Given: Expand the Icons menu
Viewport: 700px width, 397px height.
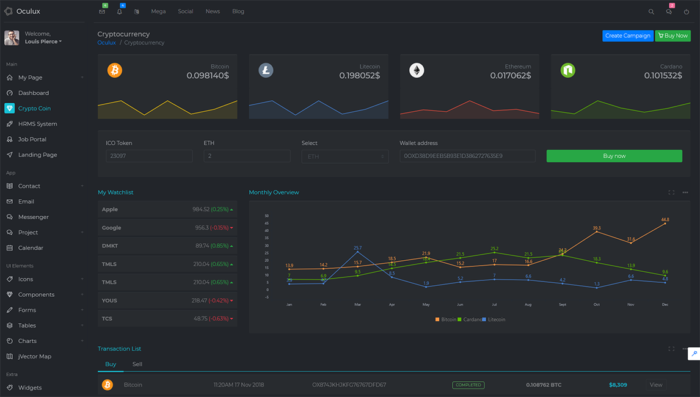Looking at the screenshot, I should tap(45, 279).
